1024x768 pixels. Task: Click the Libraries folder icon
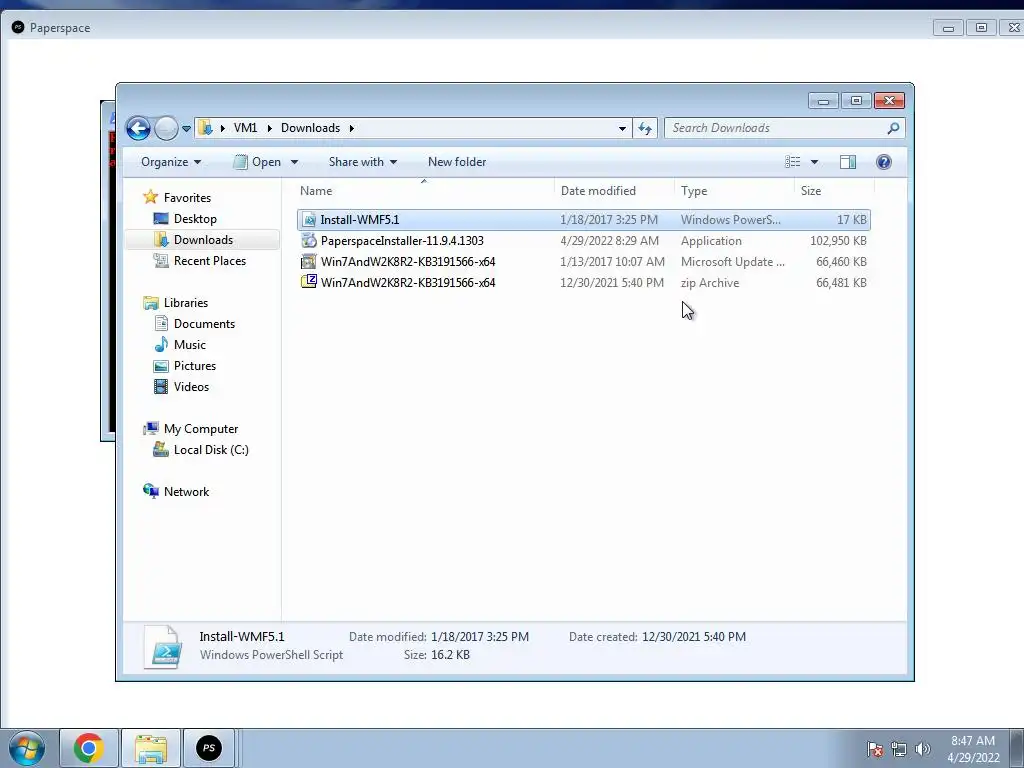[x=151, y=302]
